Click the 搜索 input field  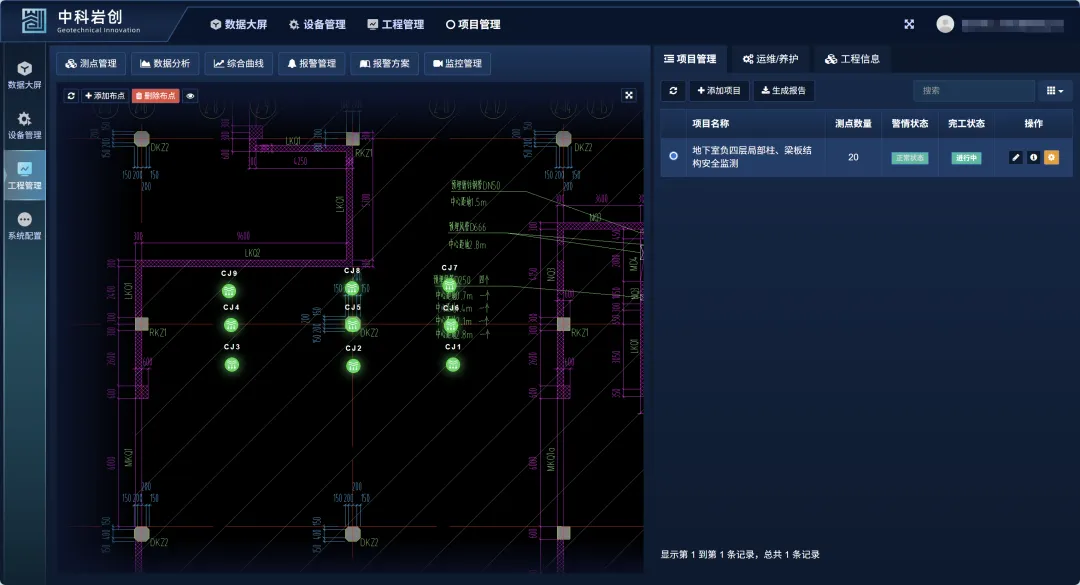pyautogui.click(x=973, y=91)
